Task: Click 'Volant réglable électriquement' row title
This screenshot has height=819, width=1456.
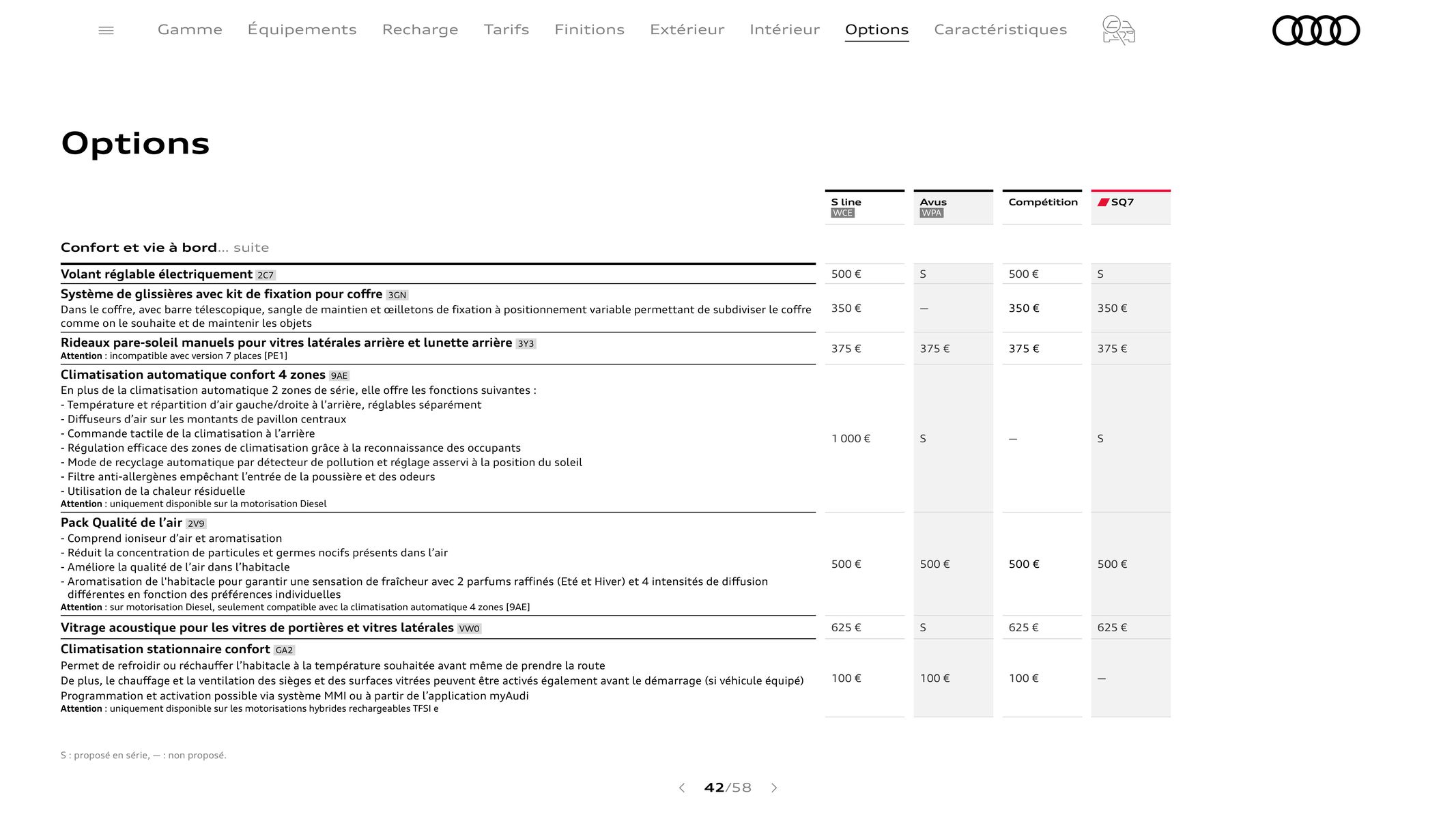Action: 156,274
